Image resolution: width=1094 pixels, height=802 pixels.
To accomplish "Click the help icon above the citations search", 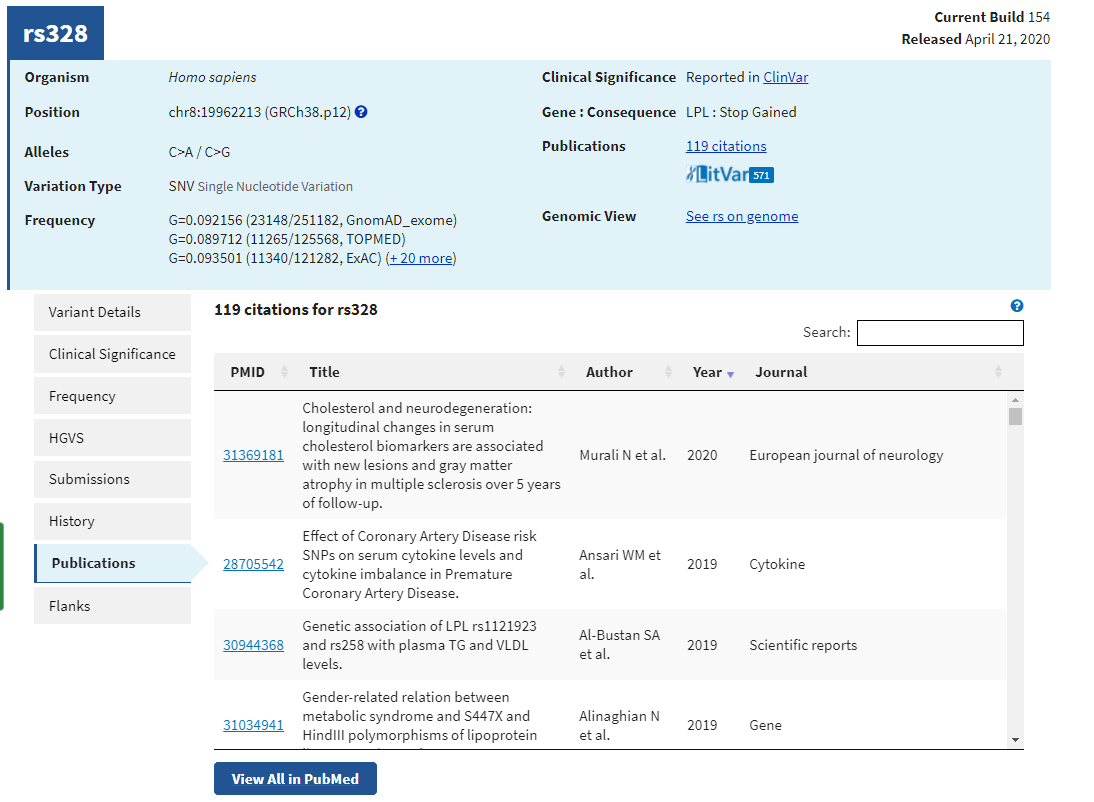I will point(1017,306).
